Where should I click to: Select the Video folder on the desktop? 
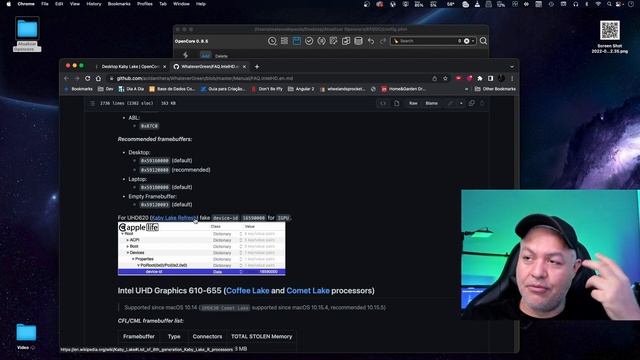click(26, 337)
